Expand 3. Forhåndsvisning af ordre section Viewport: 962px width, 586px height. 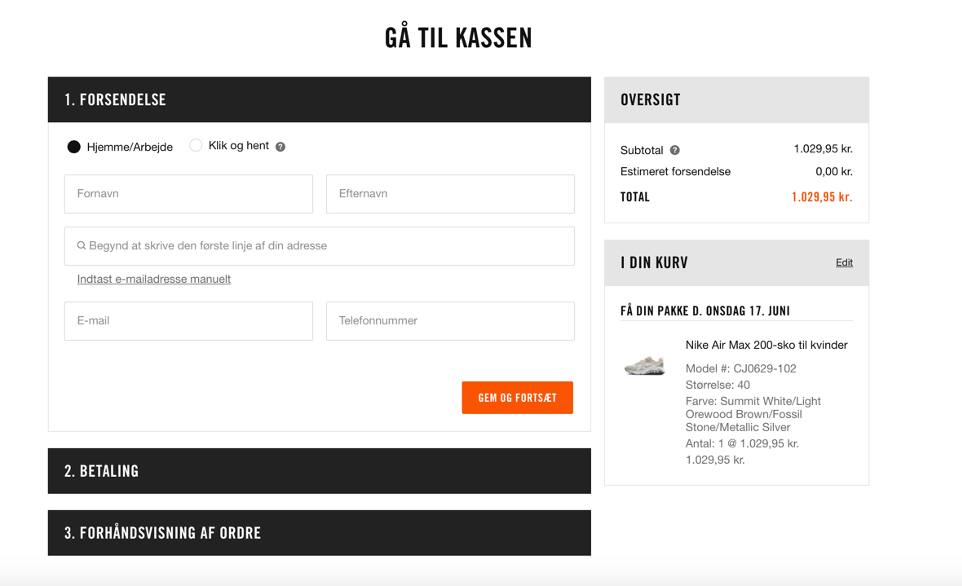(319, 533)
